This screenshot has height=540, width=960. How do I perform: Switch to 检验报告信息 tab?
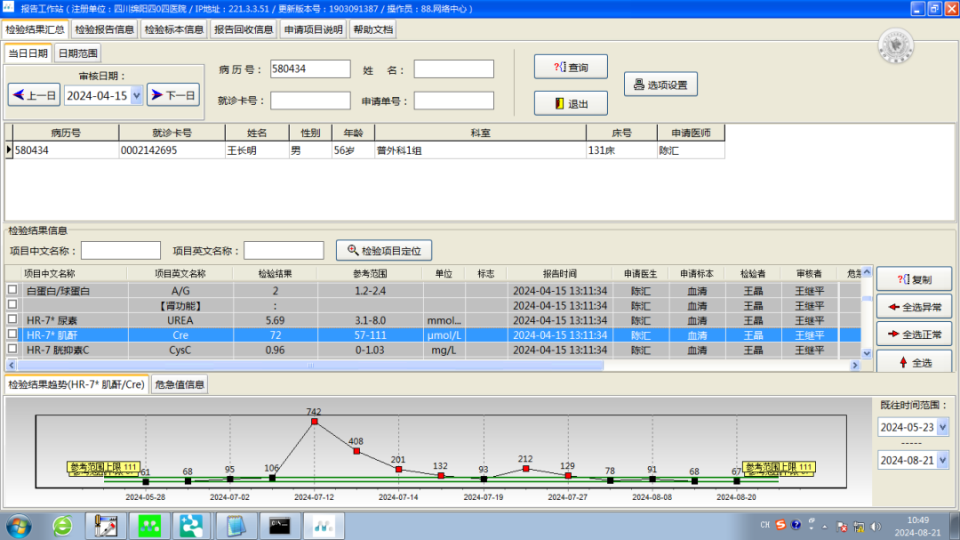(104, 29)
